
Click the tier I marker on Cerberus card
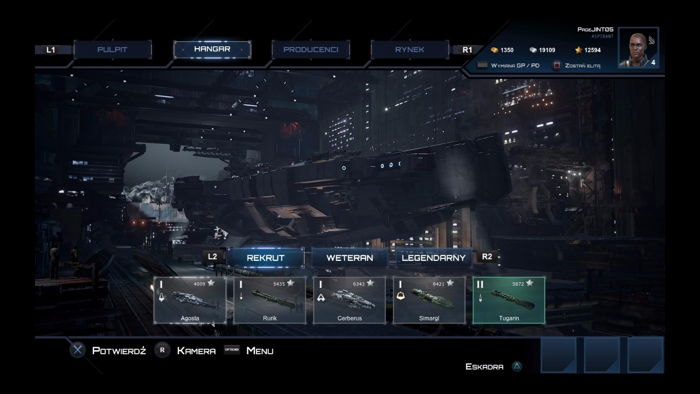pyautogui.click(x=321, y=284)
